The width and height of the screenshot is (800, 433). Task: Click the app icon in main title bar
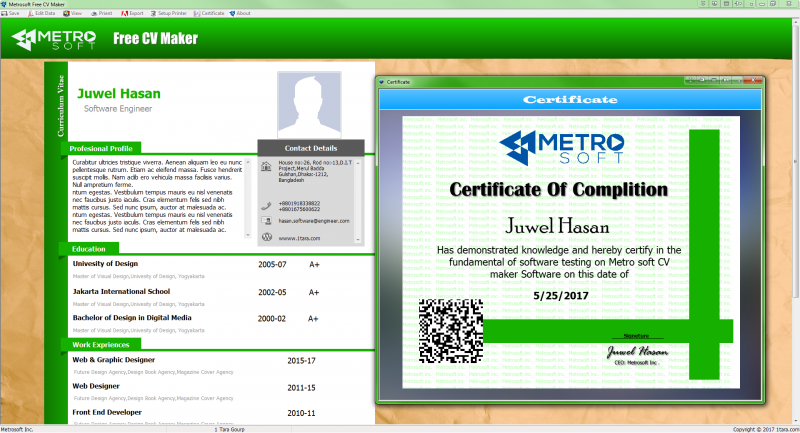click(4, 4)
